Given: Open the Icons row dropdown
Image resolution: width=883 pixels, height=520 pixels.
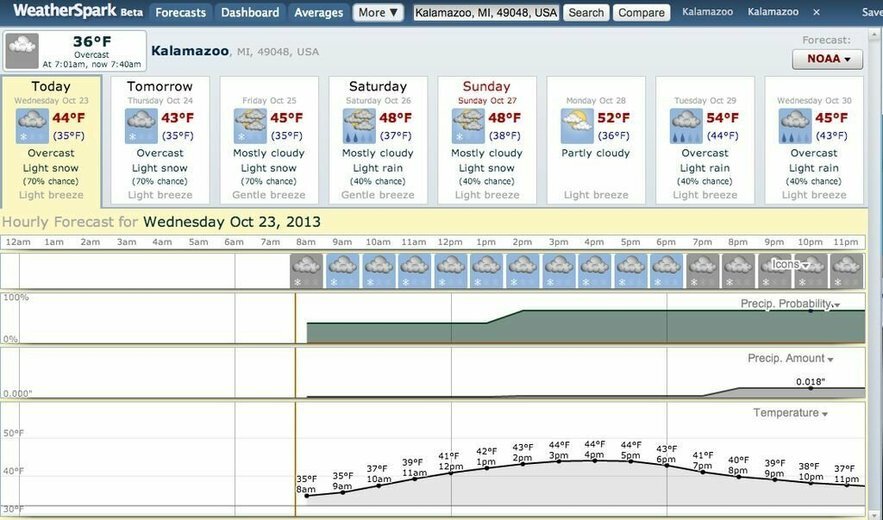Looking at the screenshot, I should coord(790,264).
